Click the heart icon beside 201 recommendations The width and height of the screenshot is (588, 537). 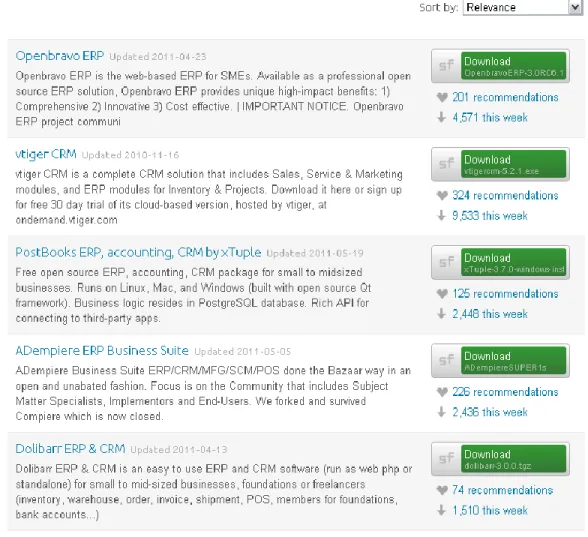click(x=442, y=98)
